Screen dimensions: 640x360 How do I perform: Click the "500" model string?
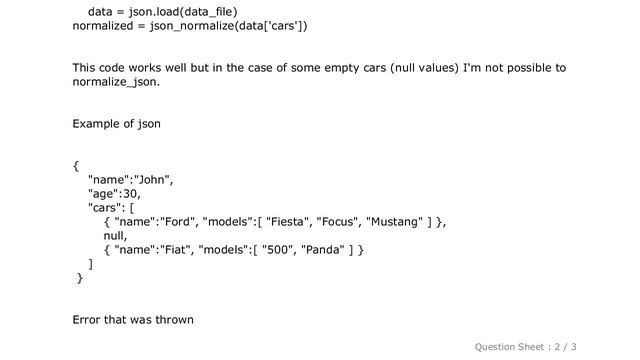pyautogui.click(x=277, y=249)
